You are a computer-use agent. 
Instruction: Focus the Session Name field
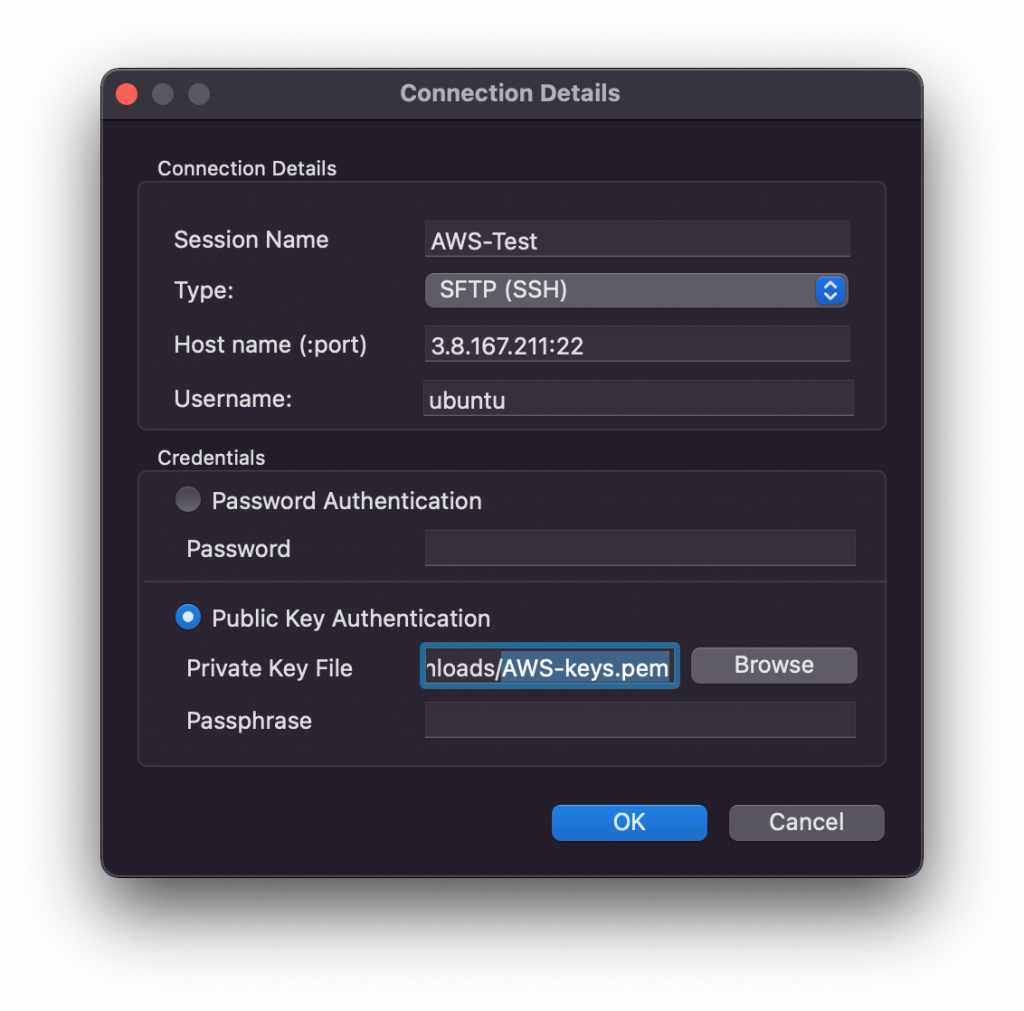pyautogui.click(x=637, y=240)
